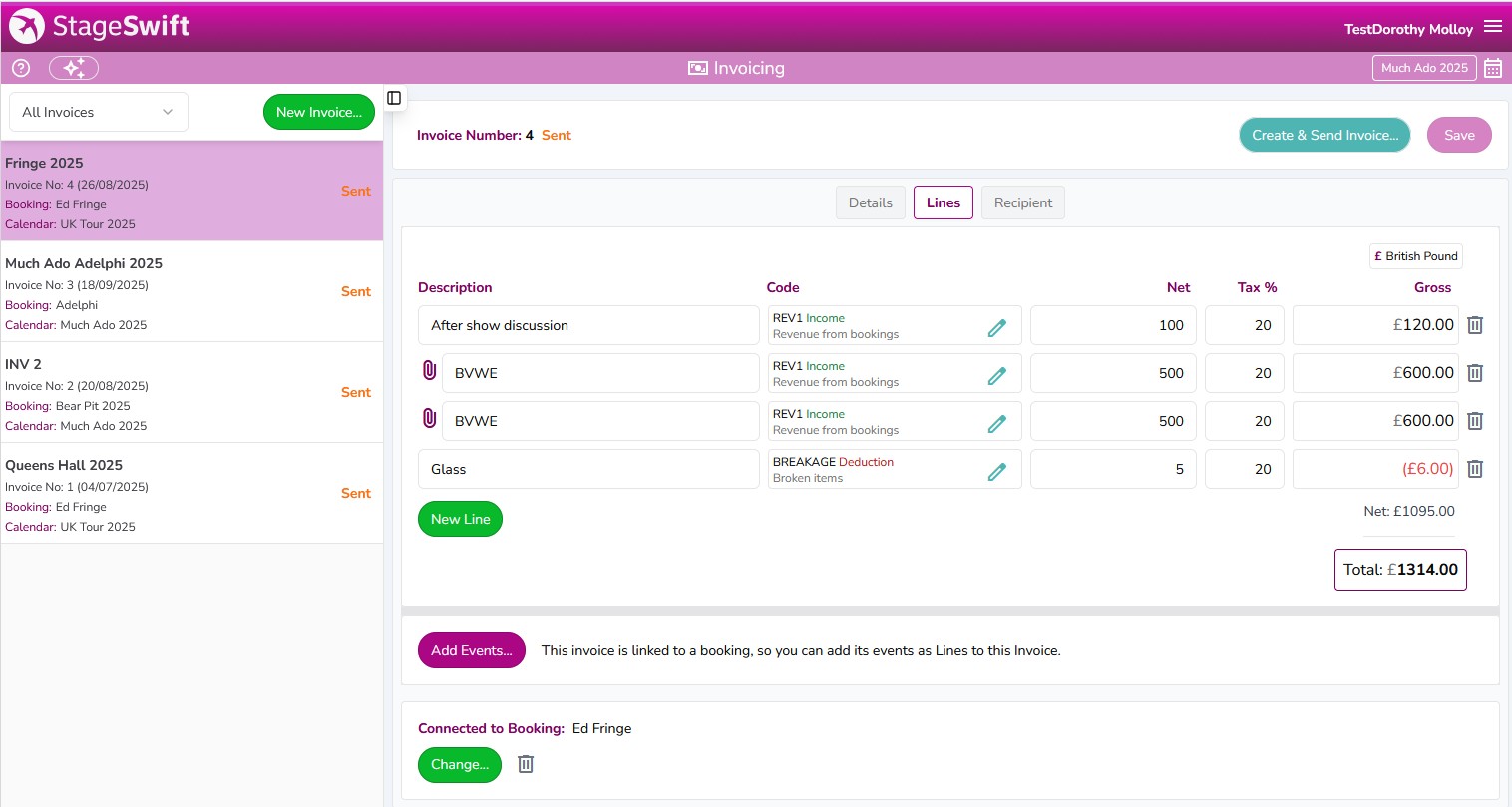Click the £120.00 gross field
Viewport: 1512px width, 807px height.
[1375, 325]
